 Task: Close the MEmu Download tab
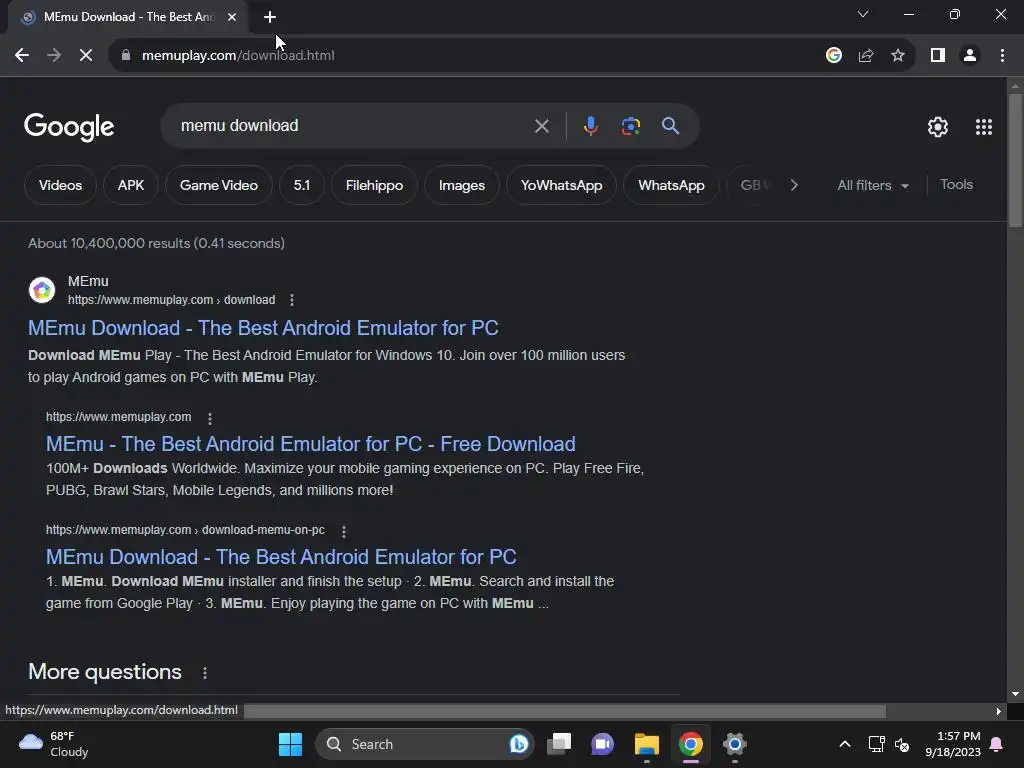(232, 17)
